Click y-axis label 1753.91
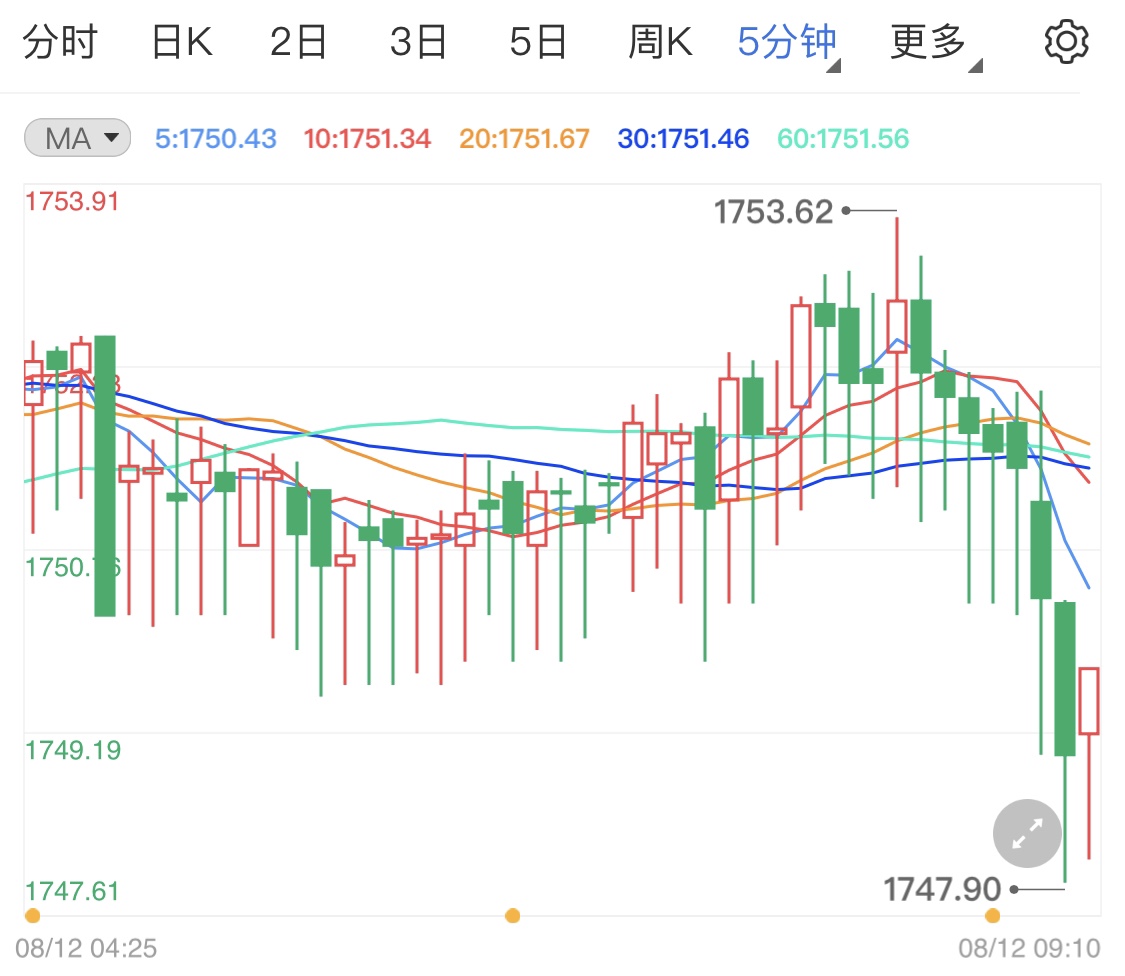Viewport: 1125px width, 976px height. pyautogui.click(x=72, y=202)
